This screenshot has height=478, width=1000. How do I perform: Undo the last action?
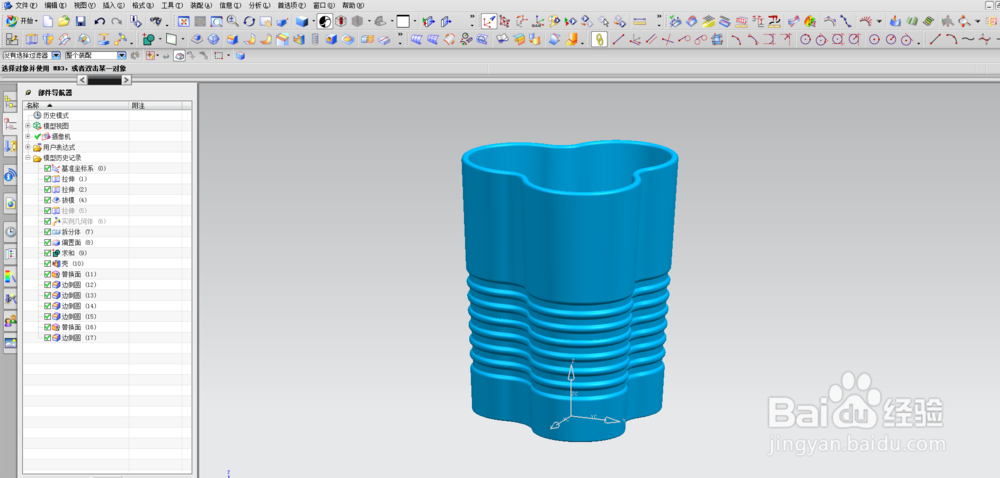click(99, 21)
